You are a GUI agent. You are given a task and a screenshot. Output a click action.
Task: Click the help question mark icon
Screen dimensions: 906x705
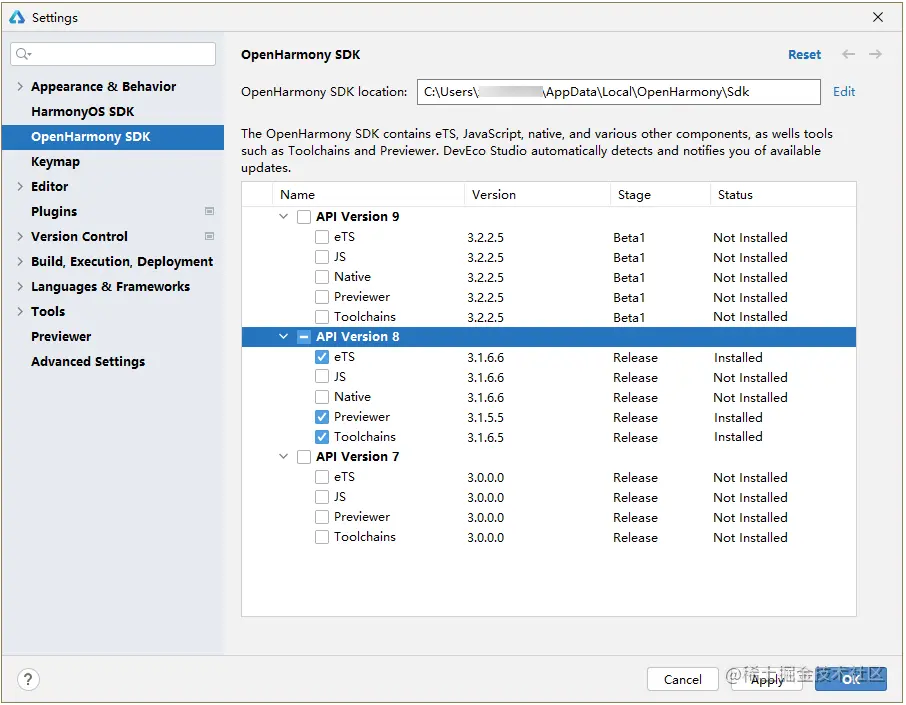(28, 680)
